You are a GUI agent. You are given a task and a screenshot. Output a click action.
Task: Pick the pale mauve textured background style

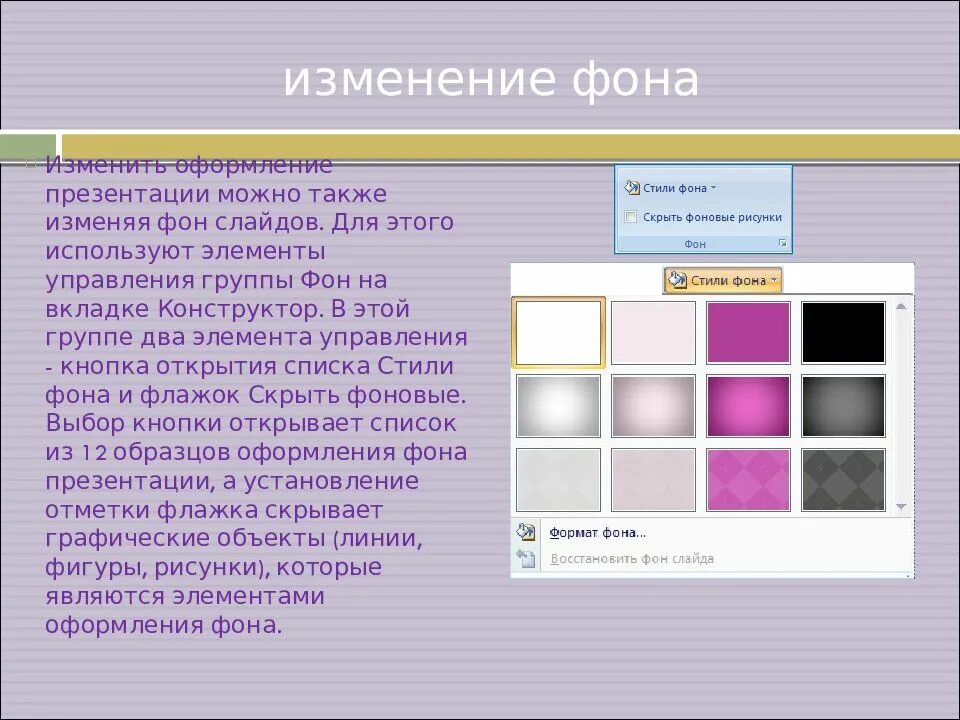pyautogui.click(x=653, y=480)
